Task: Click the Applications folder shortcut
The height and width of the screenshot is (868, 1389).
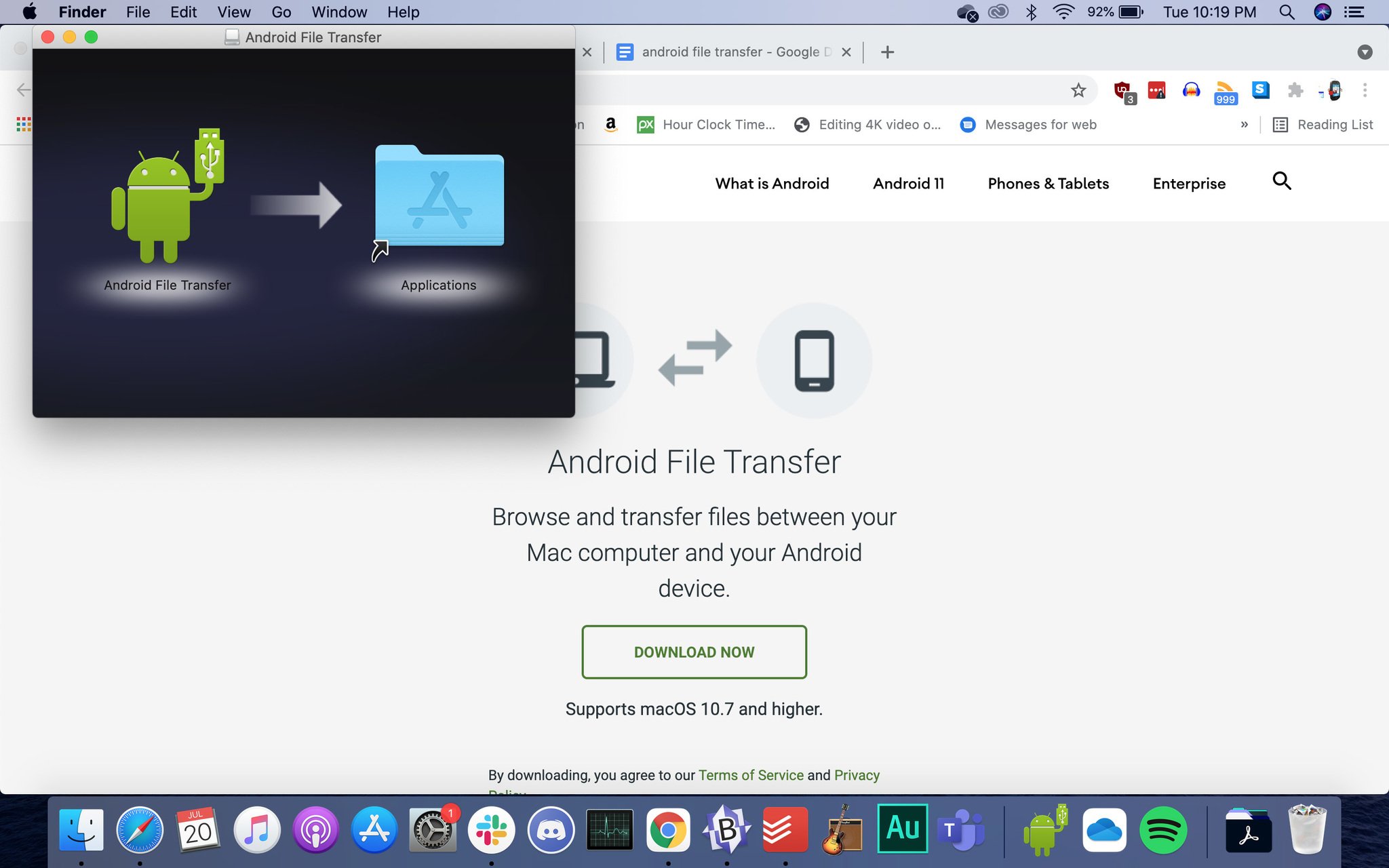Action: pyautogui.click(x=439, y=197)
